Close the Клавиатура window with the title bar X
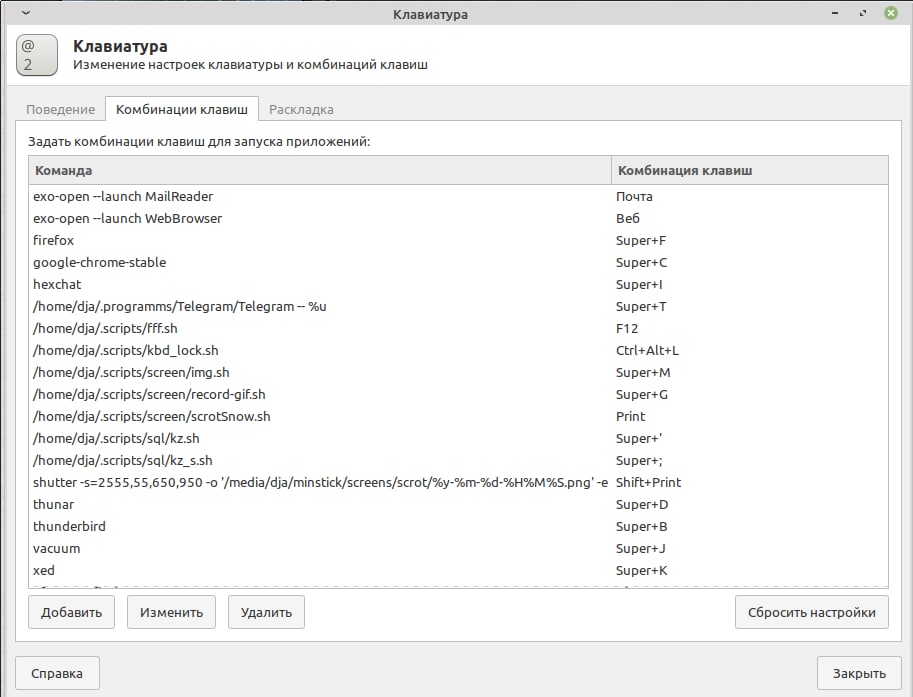 click(x=890, y=14)
